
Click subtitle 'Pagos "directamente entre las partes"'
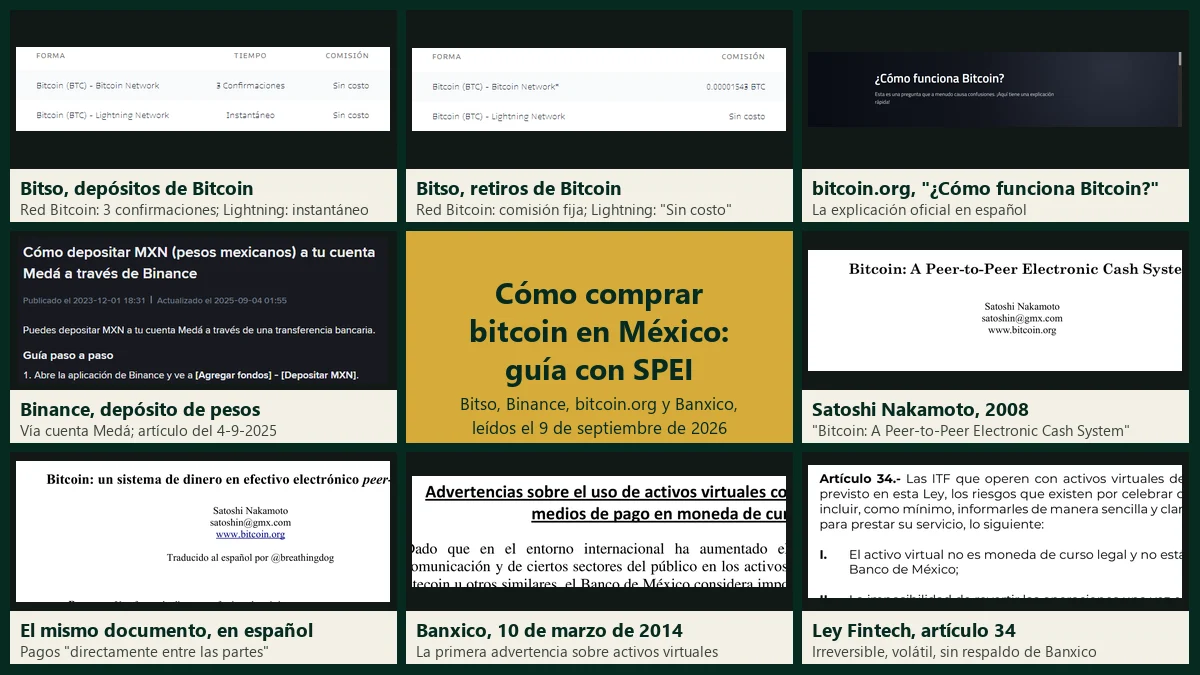tap(144, 652)
